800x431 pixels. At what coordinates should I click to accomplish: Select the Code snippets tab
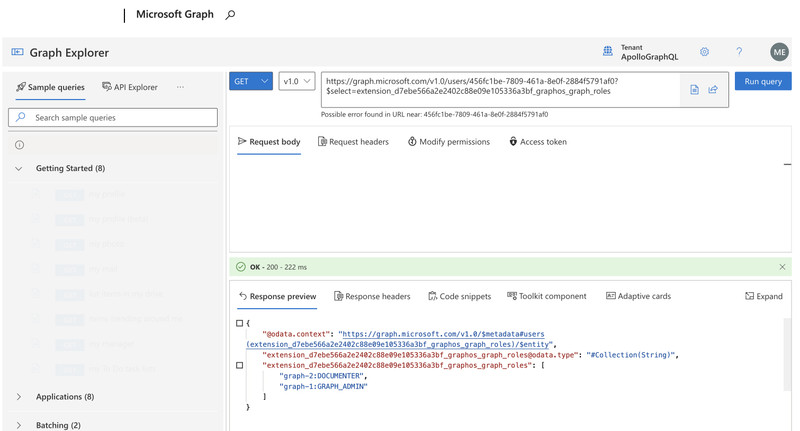coord(459,296)
